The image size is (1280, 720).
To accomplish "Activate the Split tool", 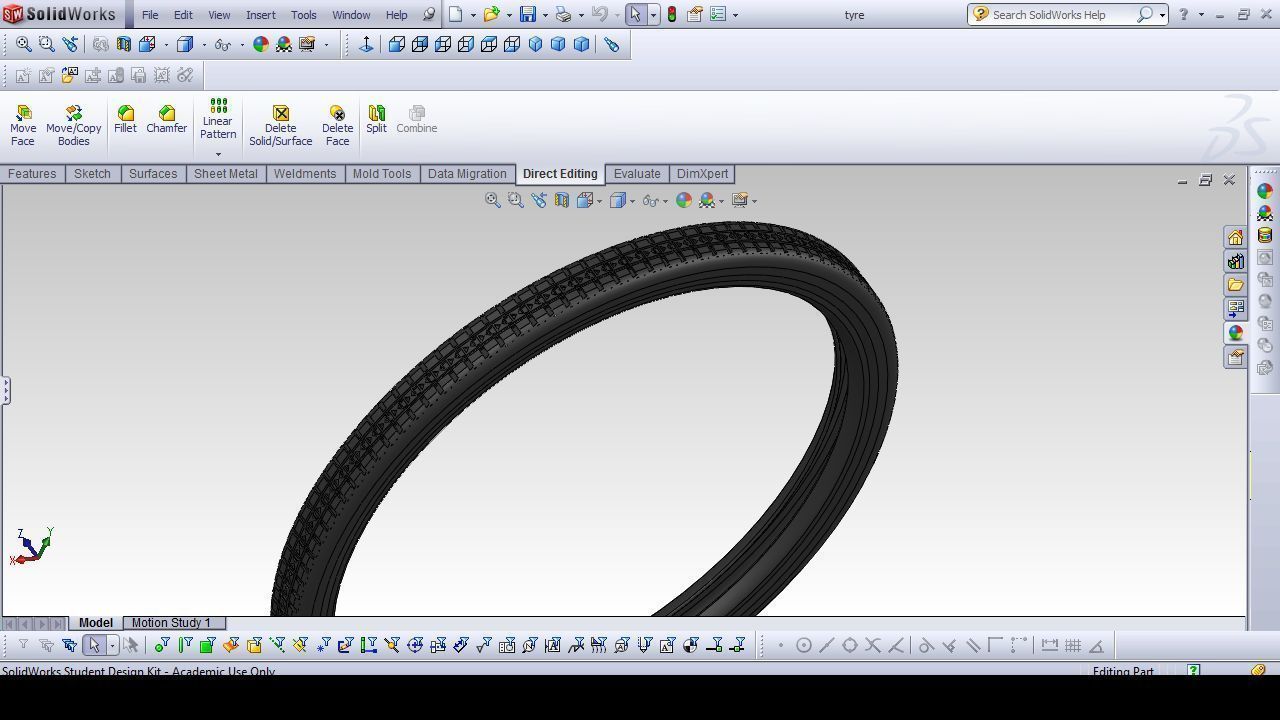I will click(376, 120).
